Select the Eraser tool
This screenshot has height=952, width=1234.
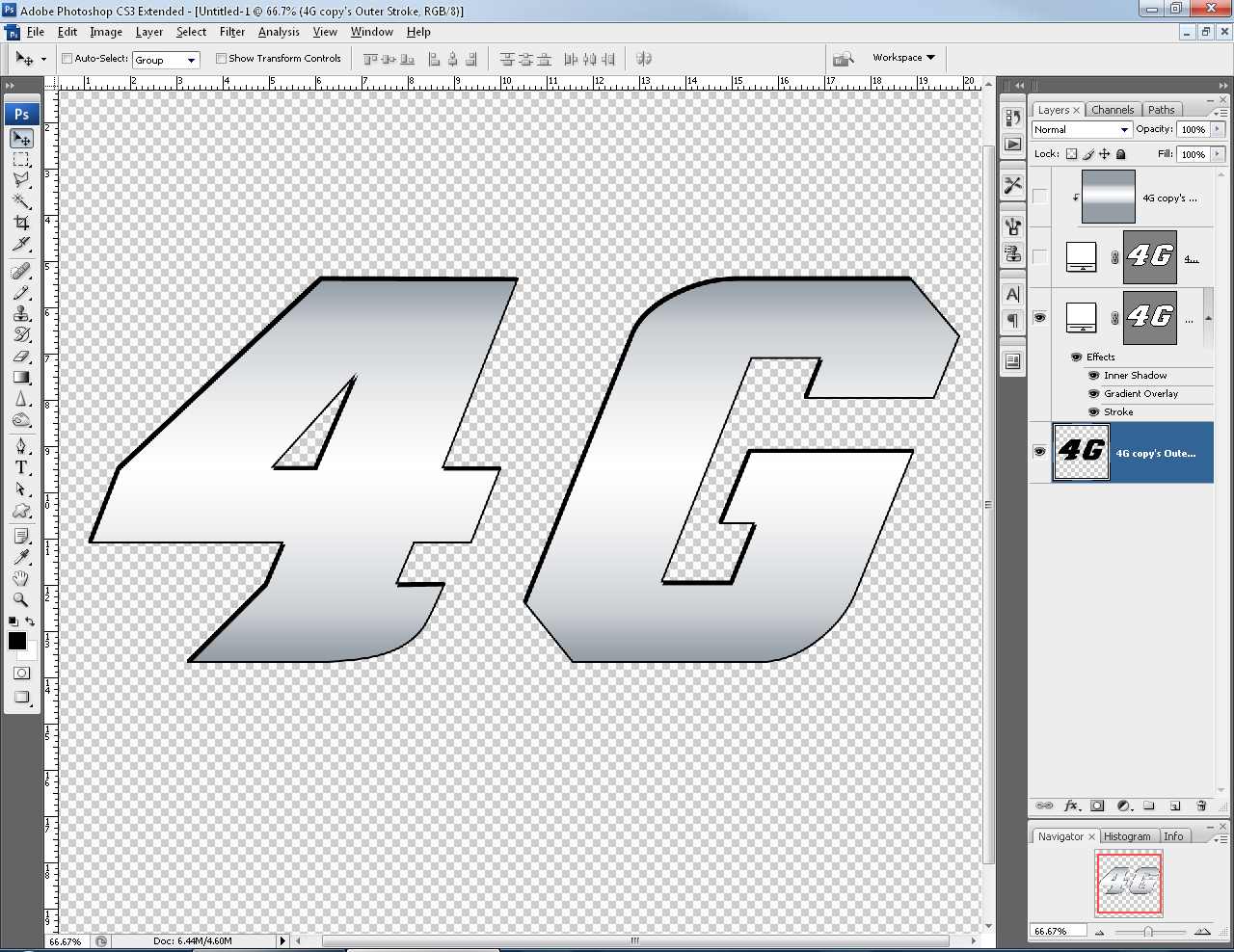21,356
